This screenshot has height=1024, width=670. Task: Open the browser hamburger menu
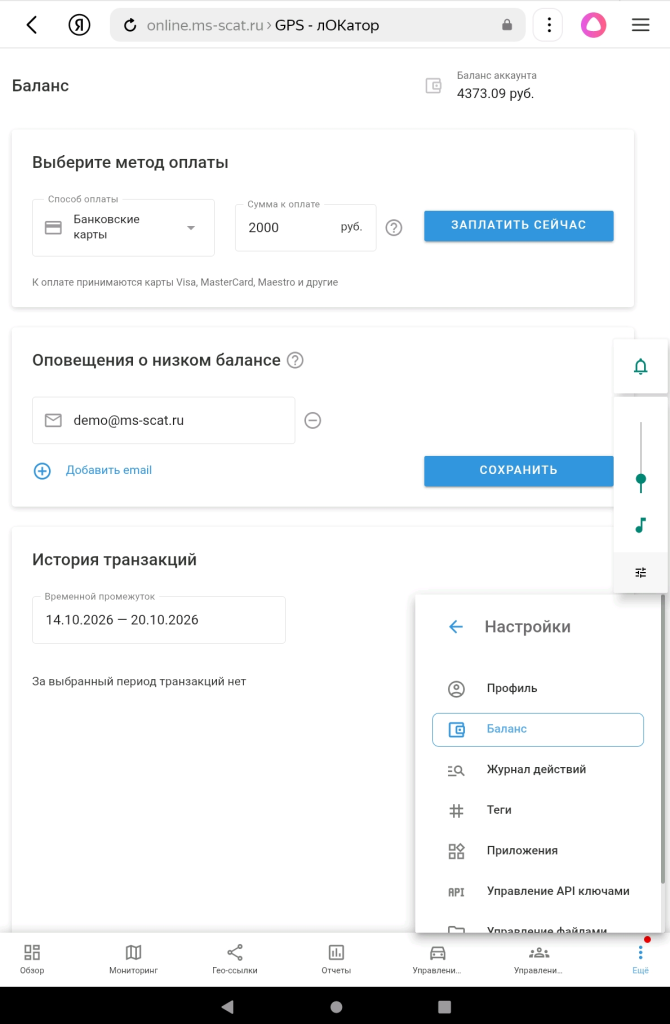[x=640, y=25]
